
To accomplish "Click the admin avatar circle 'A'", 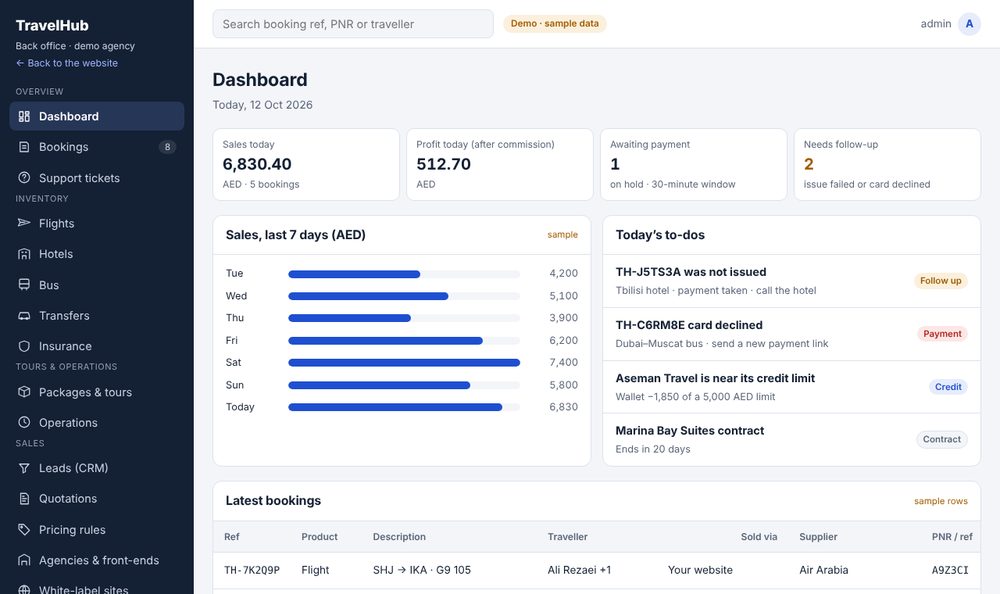I will [969, 24].
